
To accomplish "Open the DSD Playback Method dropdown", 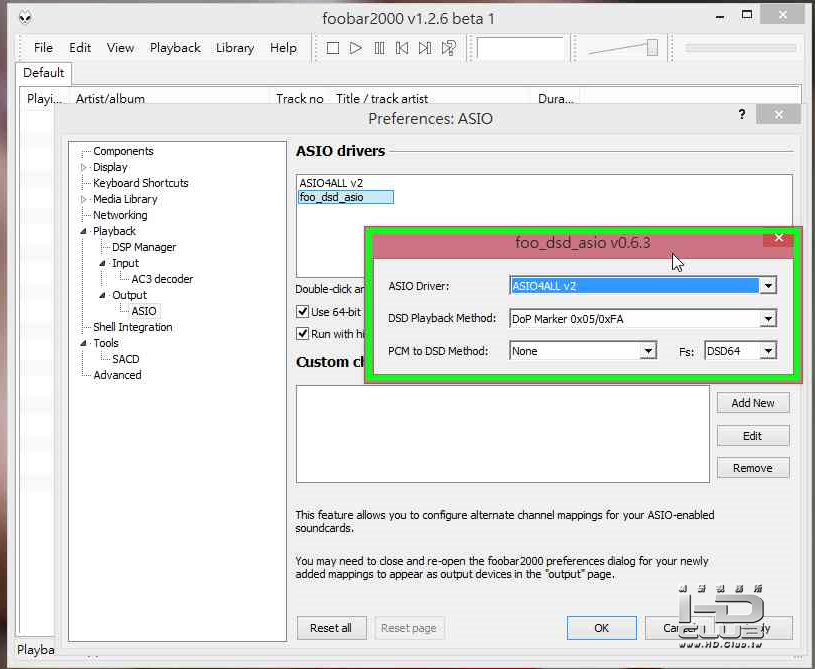I will (x=768, y=319).
